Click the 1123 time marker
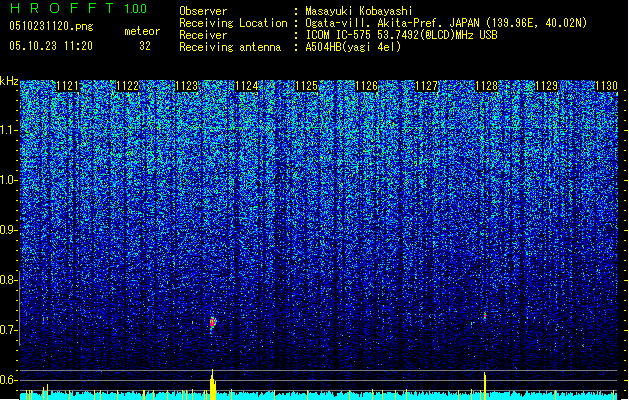 [x=187, y=86]
